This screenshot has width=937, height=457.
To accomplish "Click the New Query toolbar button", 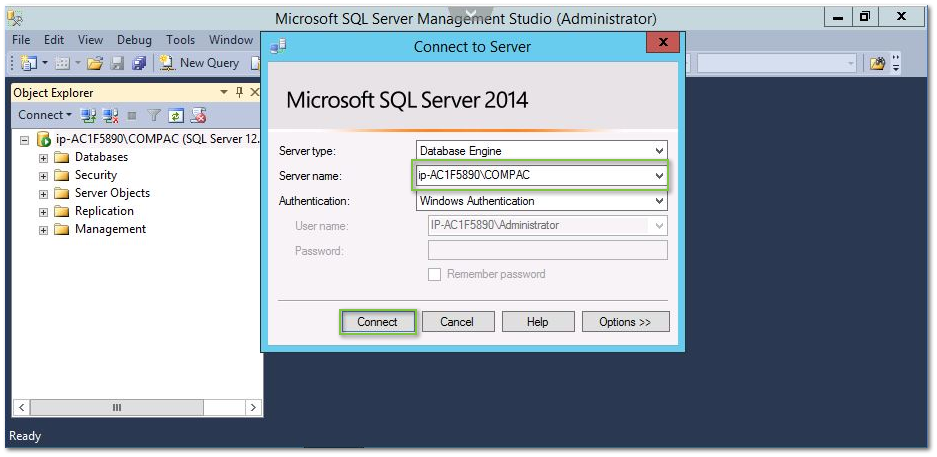I will coord(199,63).
